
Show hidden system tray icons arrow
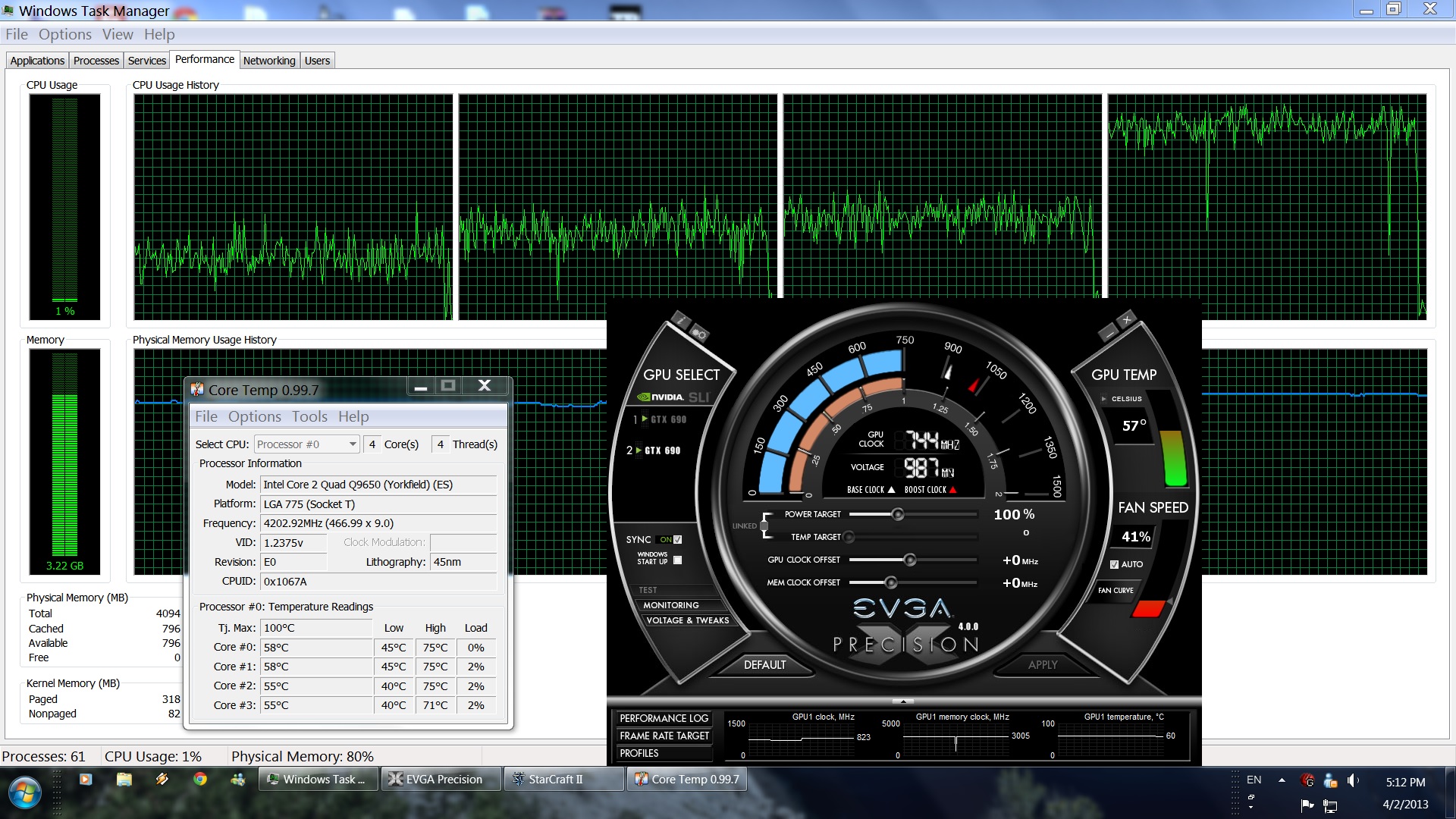point(1282,780)
